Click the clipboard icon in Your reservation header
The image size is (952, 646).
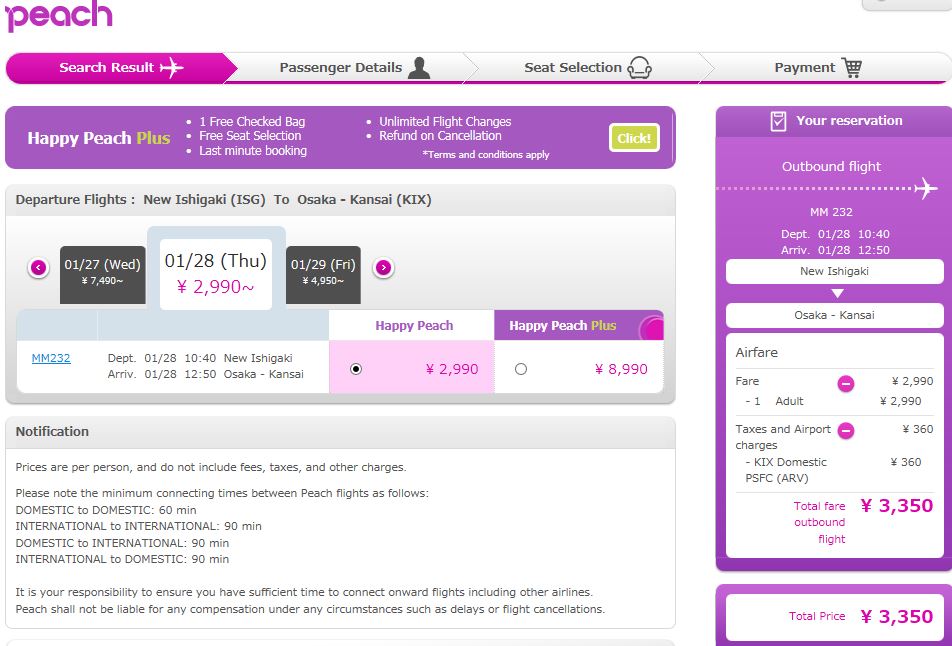pyautogui.click(x=778, y=121)
